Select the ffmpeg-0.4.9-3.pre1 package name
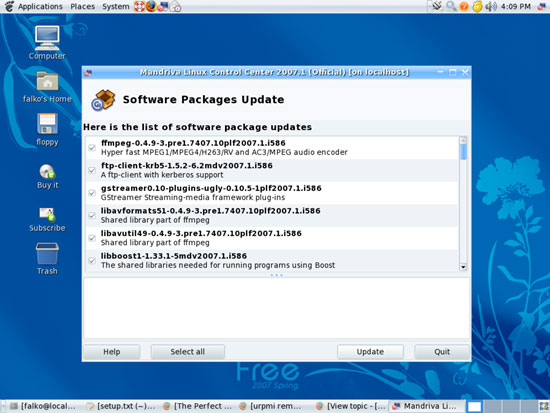This screenshot has height=413, width=550. pos(193,143)
